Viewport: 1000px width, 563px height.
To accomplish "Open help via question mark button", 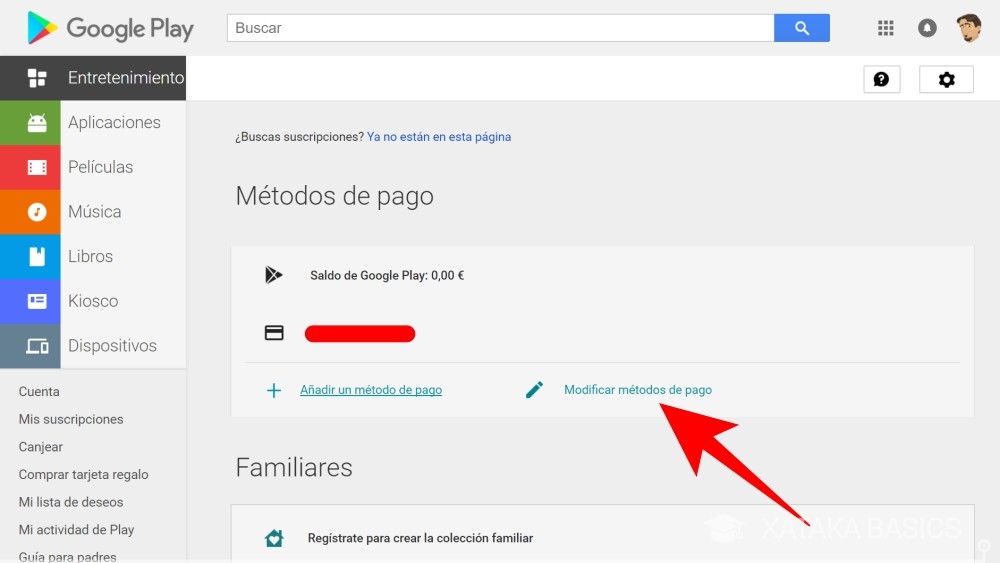I will coord(881,79).
